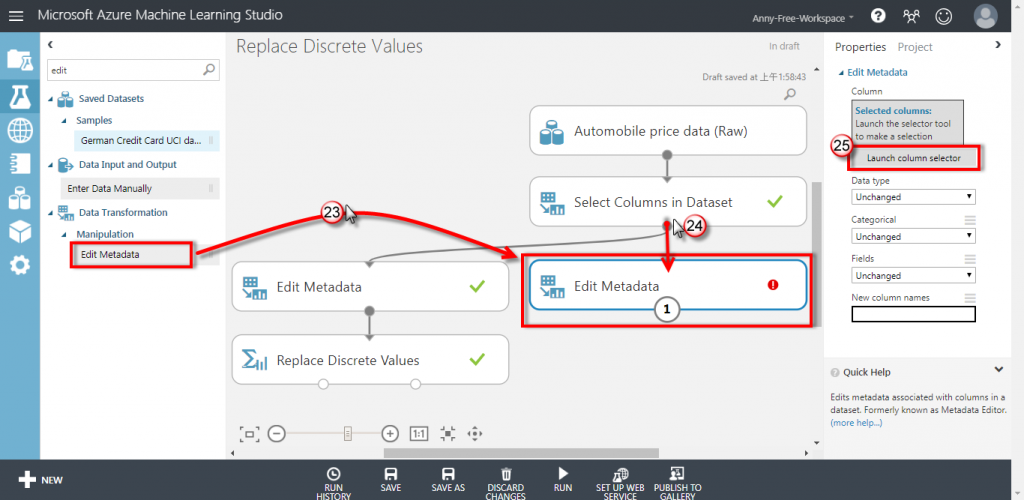Open the hamburger navigation menu

15,16
